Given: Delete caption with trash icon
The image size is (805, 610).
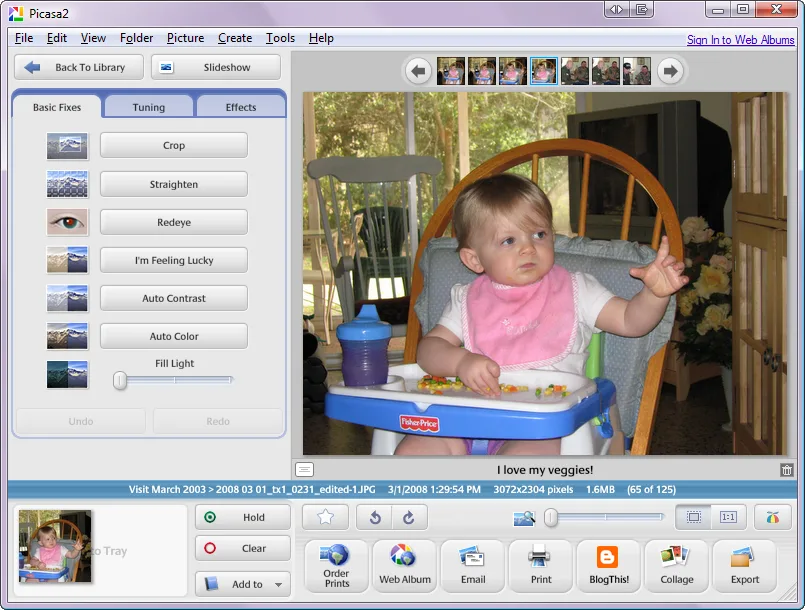Looking at the screenshot, I should (787, 469).
